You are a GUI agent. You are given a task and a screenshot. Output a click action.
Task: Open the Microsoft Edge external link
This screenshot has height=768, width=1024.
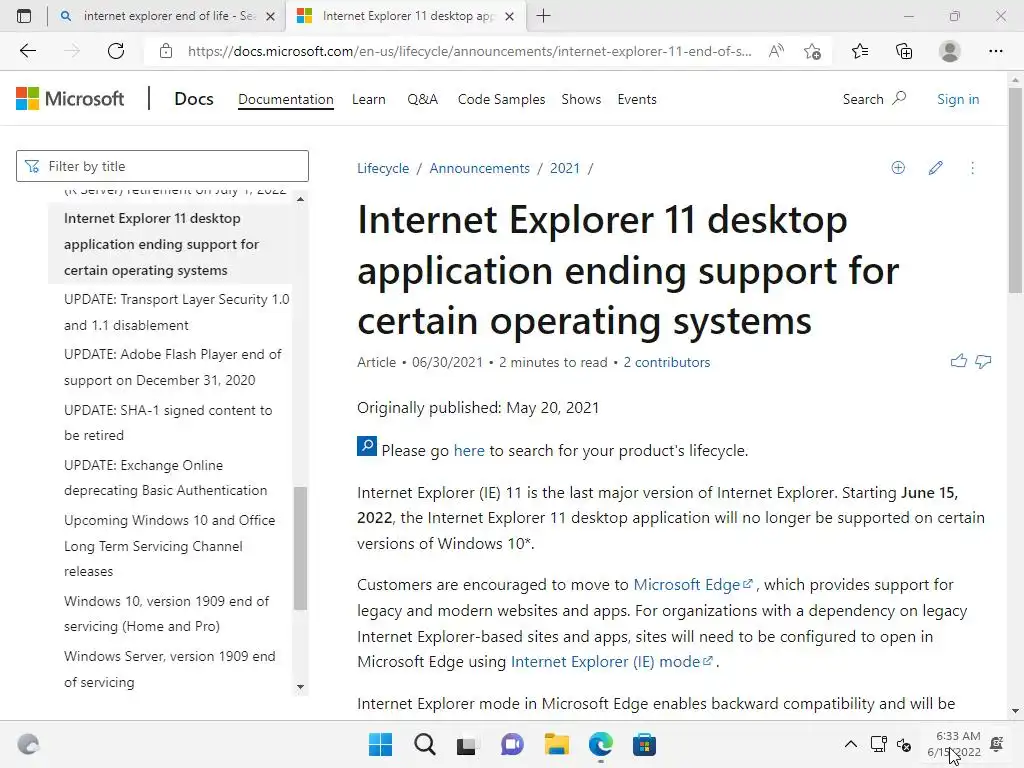pos(693,584)
